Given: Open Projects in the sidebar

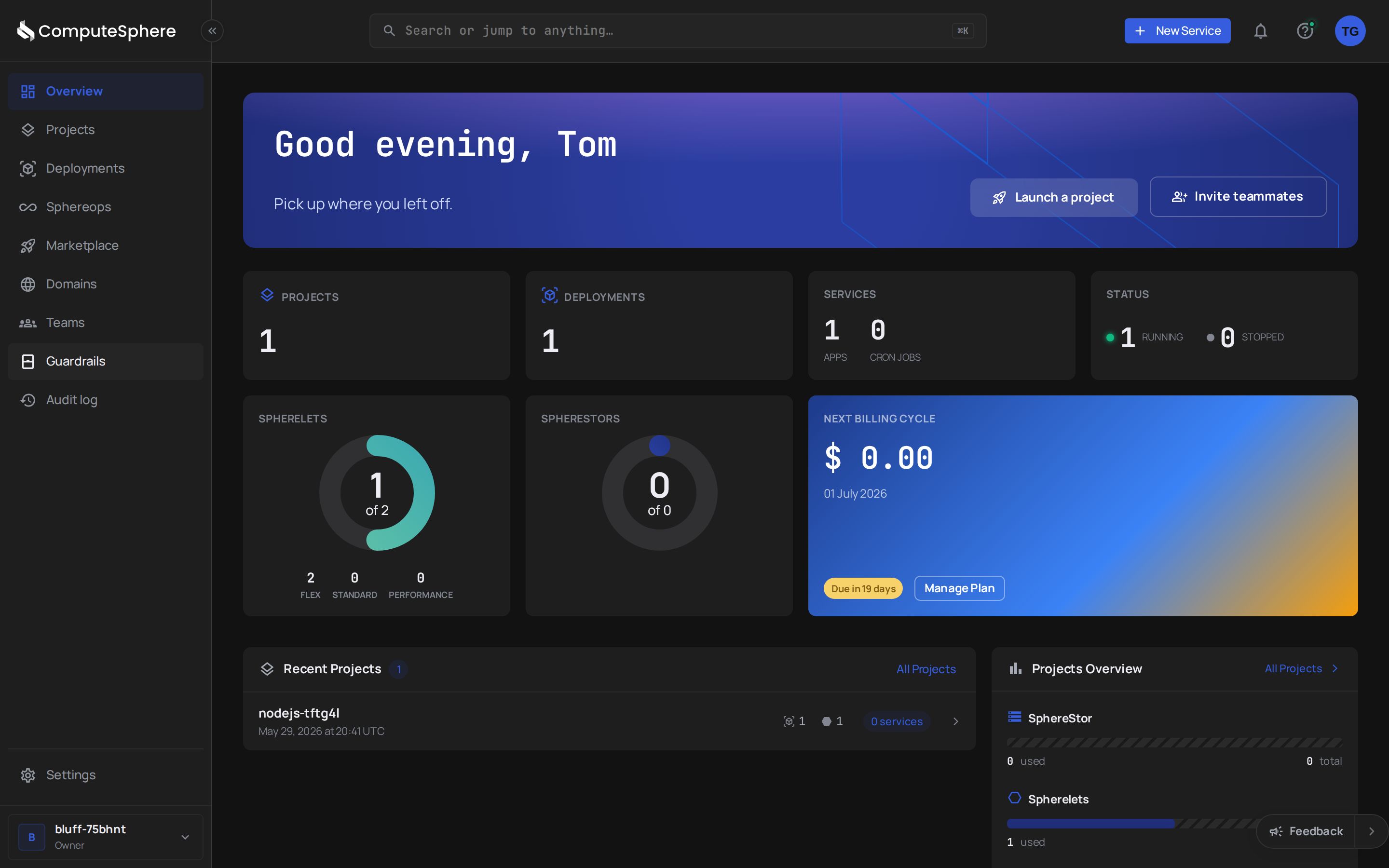Looking at the screenshot, I should click(106, 130).
